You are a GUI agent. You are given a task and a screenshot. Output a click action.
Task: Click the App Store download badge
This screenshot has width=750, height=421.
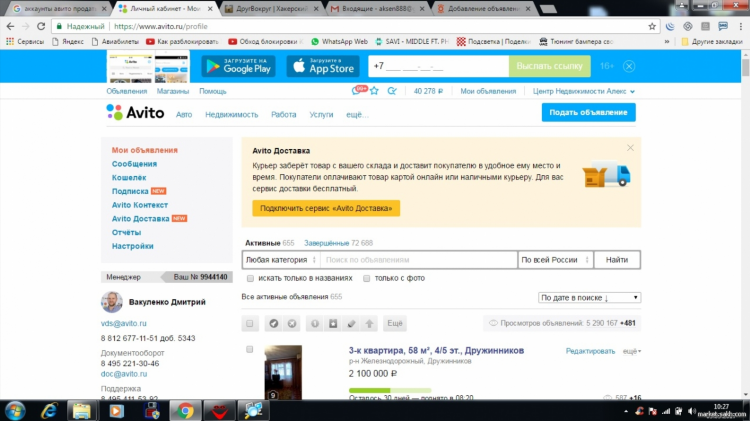point(323,66)
